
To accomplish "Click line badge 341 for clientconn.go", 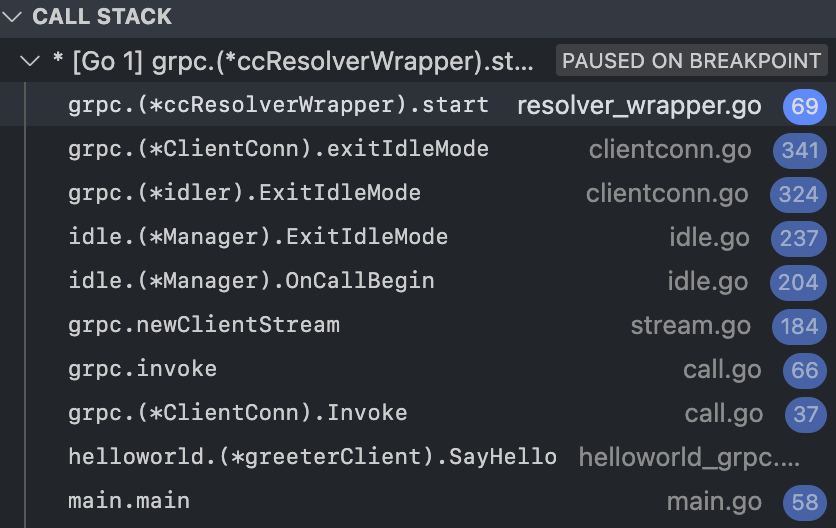I will tap(800, 150).
